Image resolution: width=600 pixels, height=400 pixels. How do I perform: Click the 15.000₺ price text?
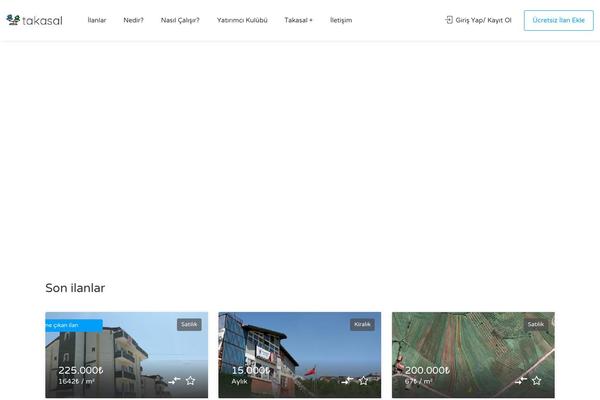[x=251, y=371]
